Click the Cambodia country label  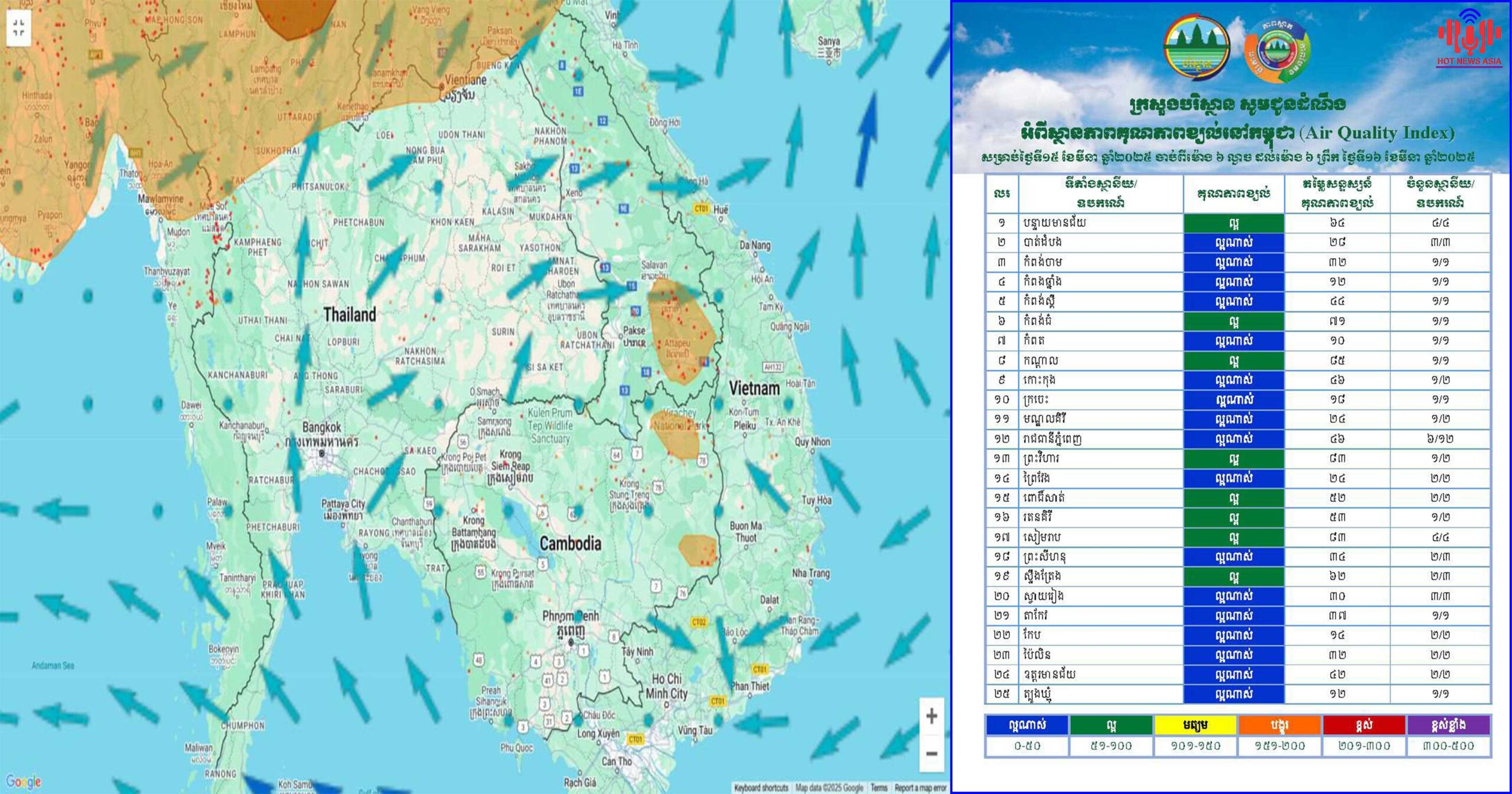tap(571, 544)
